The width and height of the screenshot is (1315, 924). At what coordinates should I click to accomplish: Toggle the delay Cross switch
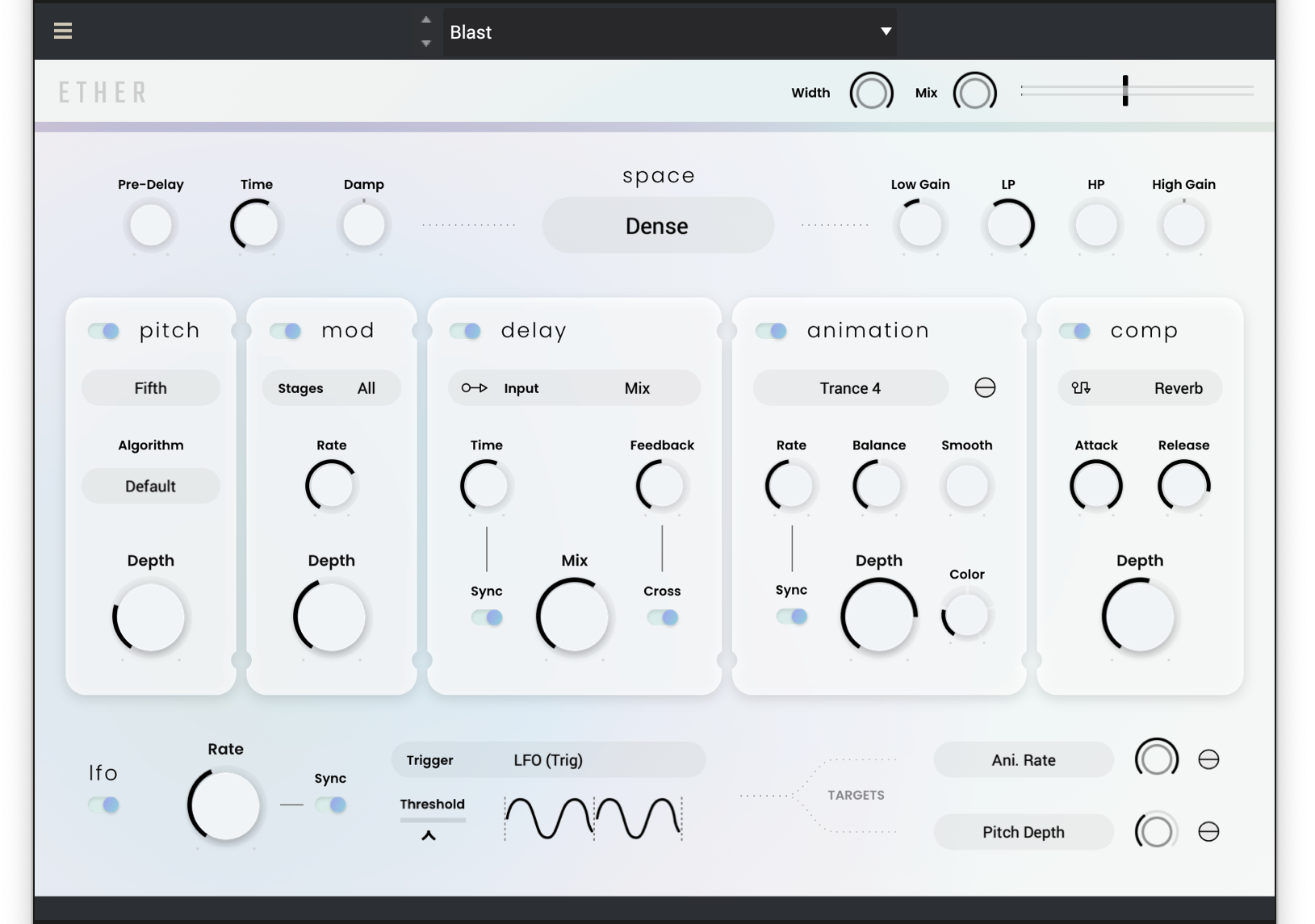[663, 617]
